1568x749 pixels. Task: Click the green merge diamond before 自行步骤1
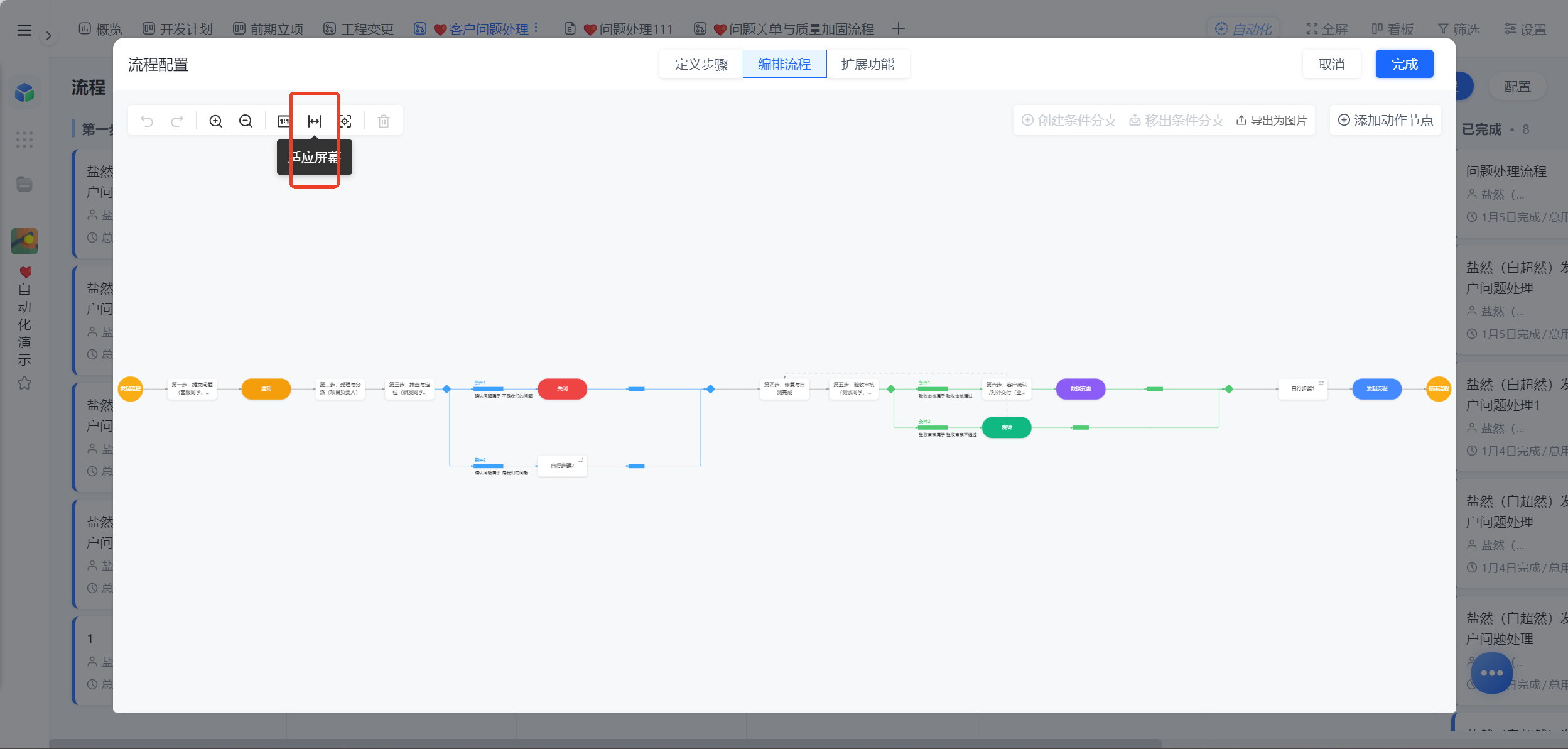click(1229, 389)
